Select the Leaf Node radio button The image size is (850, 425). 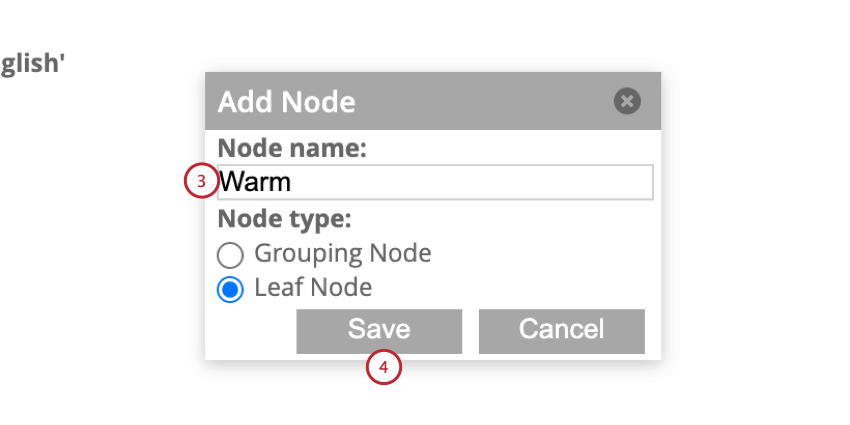(x=230, y=290)
